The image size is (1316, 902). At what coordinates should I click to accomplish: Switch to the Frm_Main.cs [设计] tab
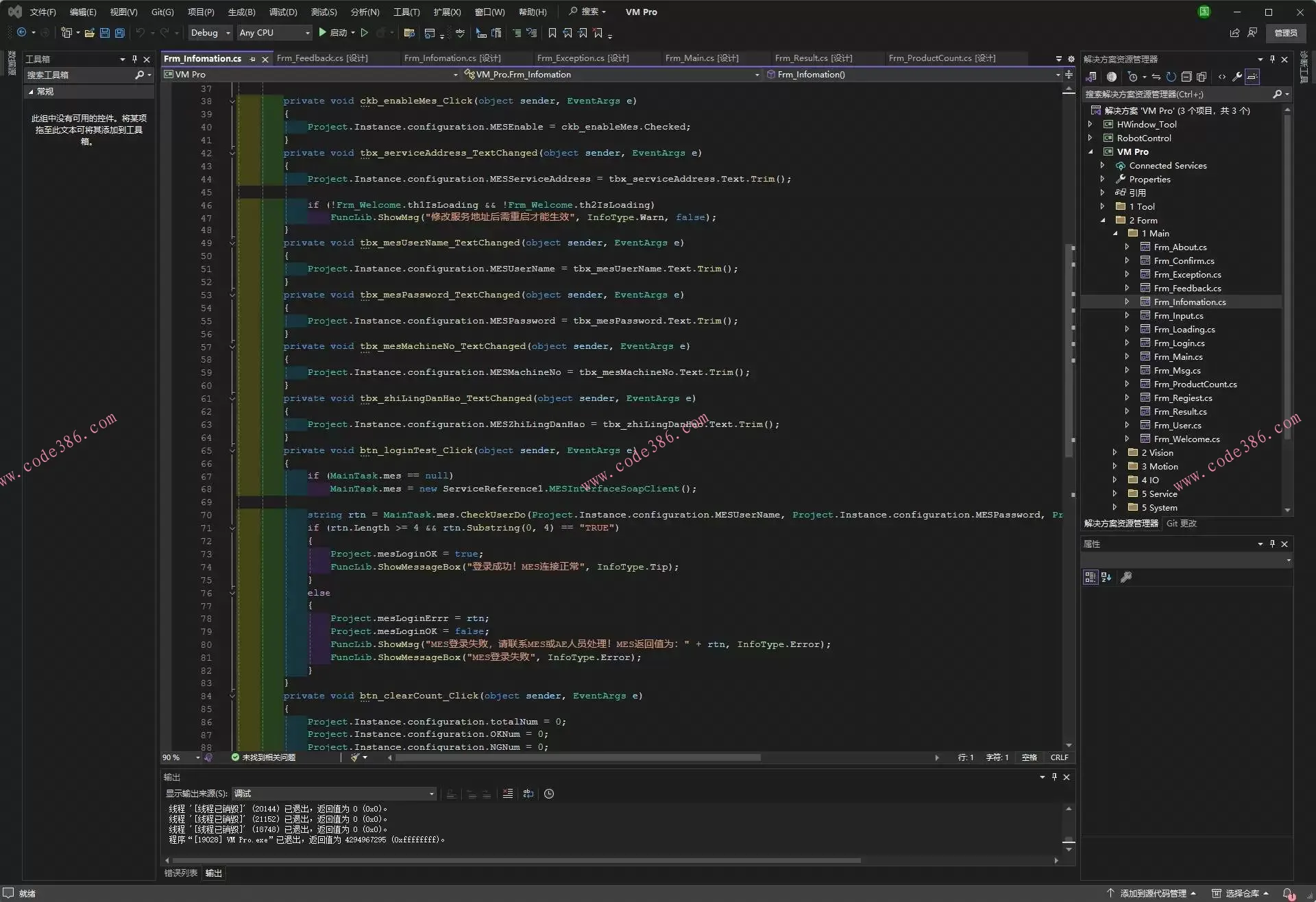[x=701, y=58]
